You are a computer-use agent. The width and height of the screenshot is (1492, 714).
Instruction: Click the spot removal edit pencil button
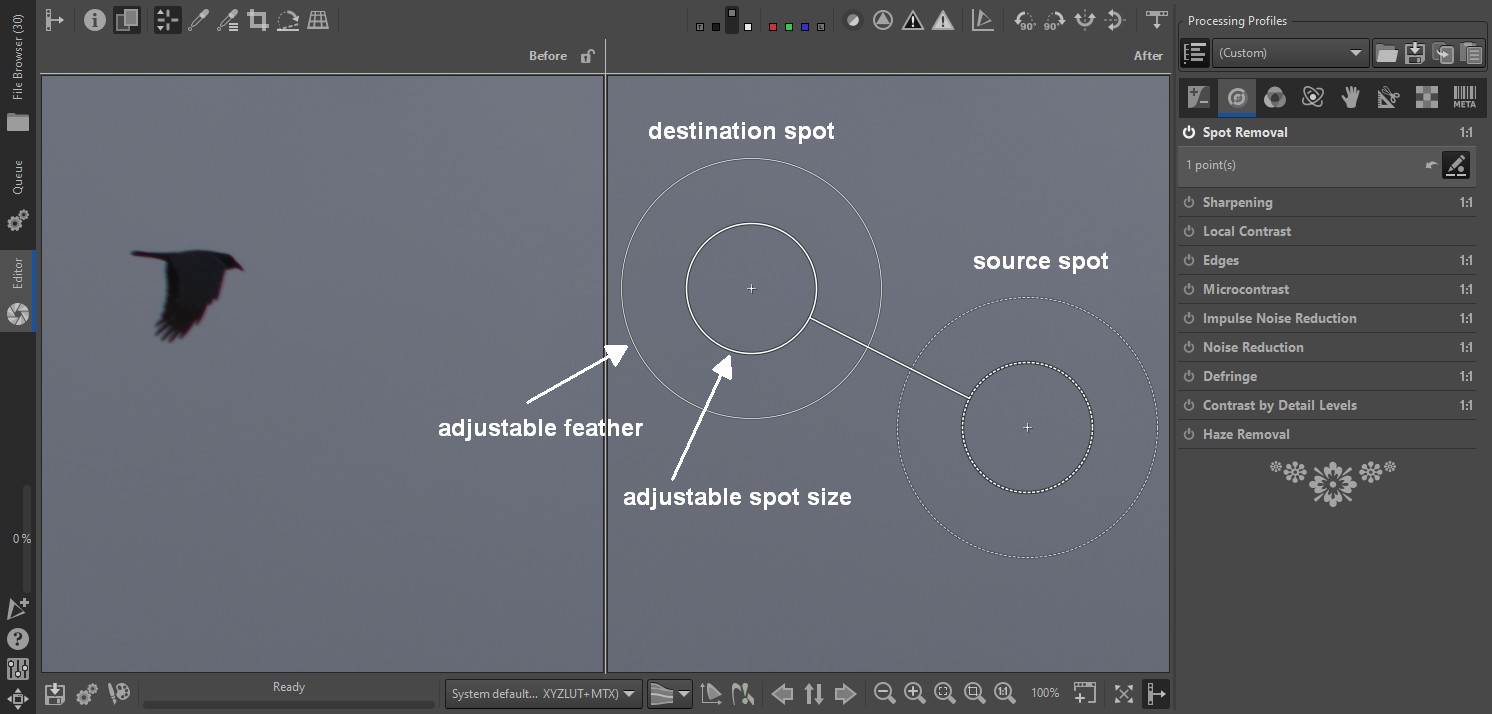pyautogui.click(x=1456, y=165)
